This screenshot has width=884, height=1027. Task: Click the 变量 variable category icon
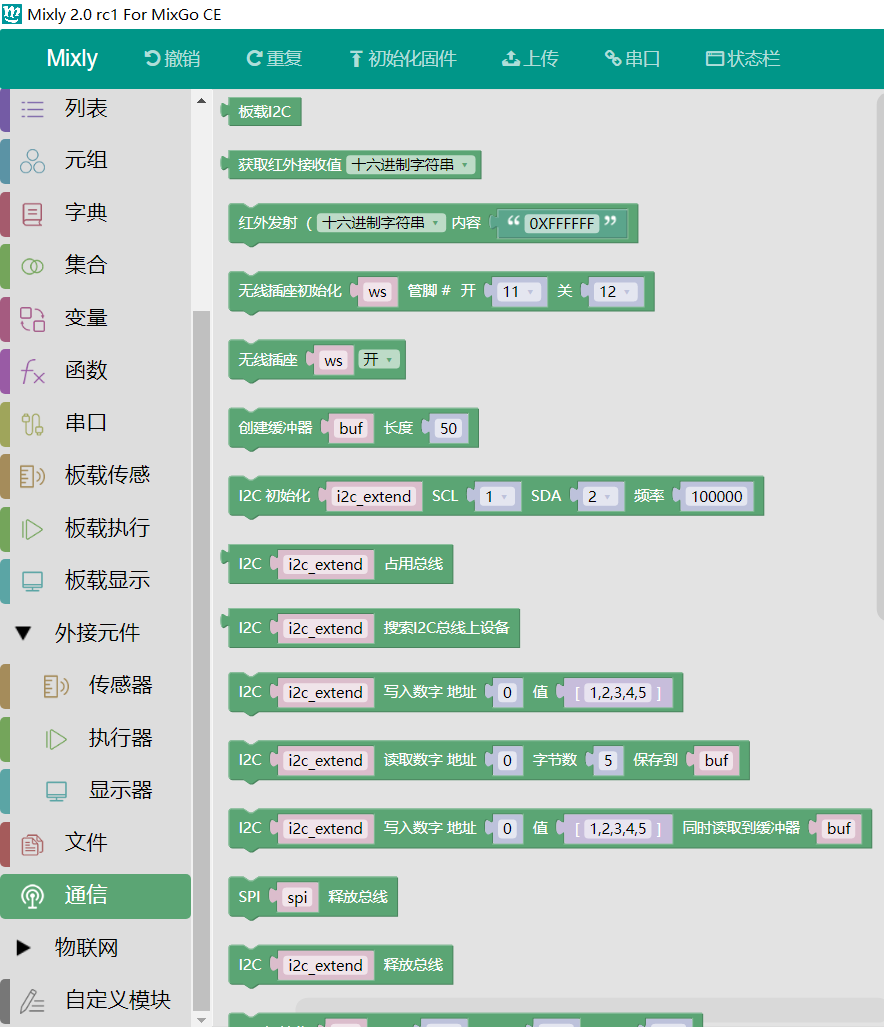tap(32, 319)
